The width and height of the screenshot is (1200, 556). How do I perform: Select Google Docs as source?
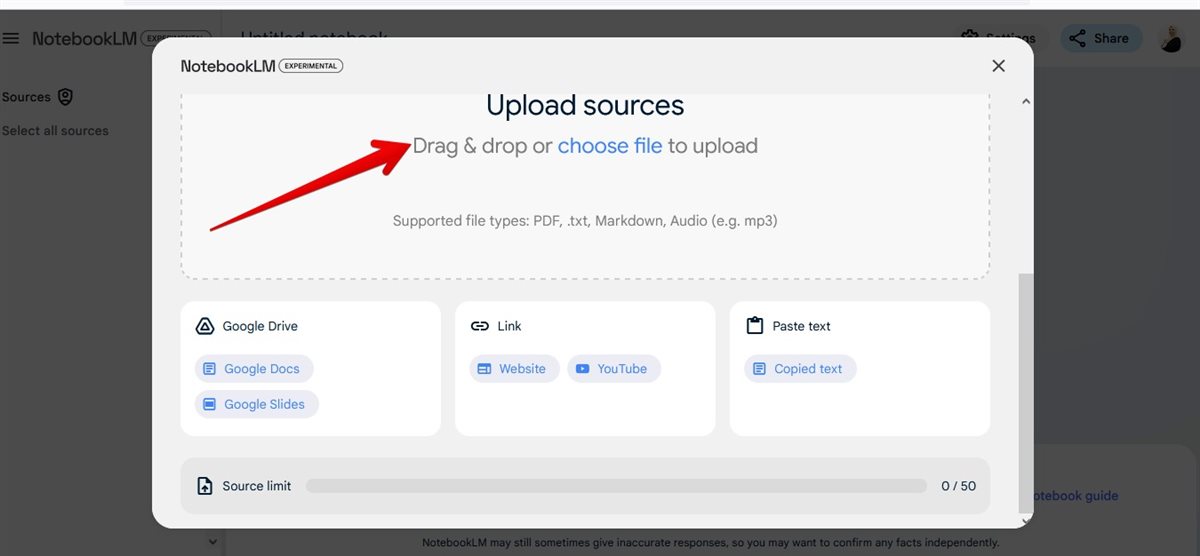(254, 369)
